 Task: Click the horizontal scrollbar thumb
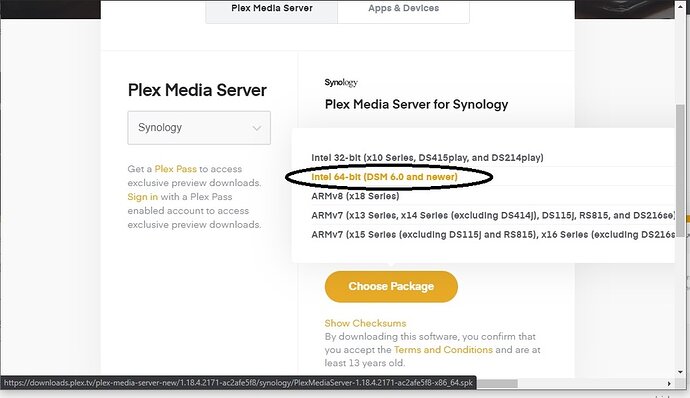click(497, 383)
